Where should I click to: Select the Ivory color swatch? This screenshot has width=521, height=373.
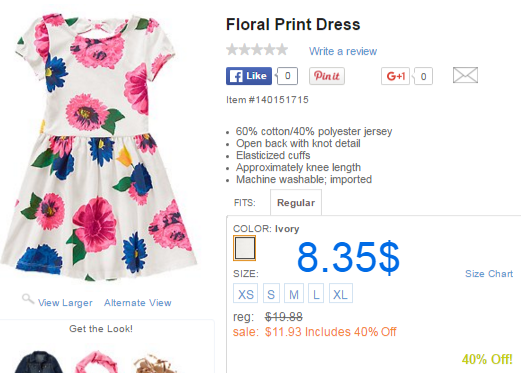pos(244,248)
